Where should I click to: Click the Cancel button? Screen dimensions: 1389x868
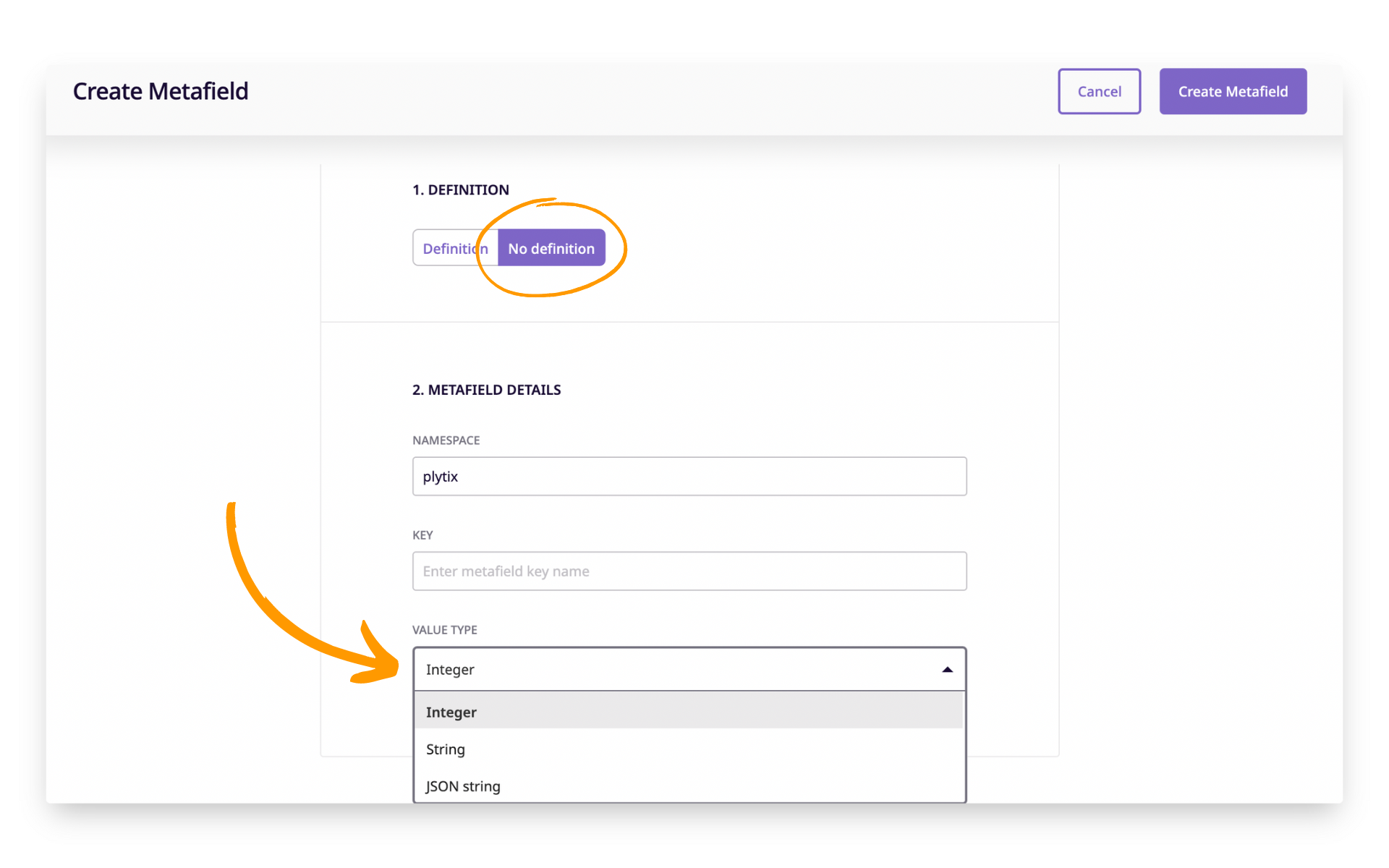pyautogui.click(x=1099, y=91)
